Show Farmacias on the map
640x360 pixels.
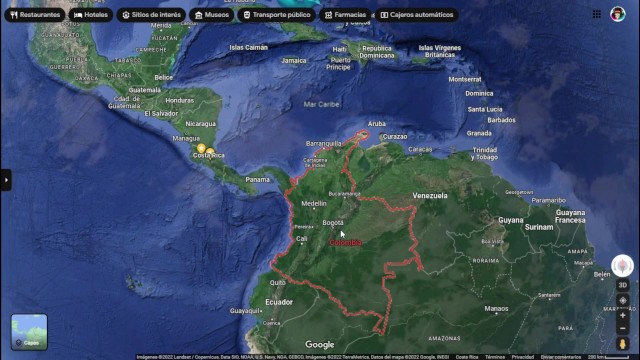click(345, 15)
